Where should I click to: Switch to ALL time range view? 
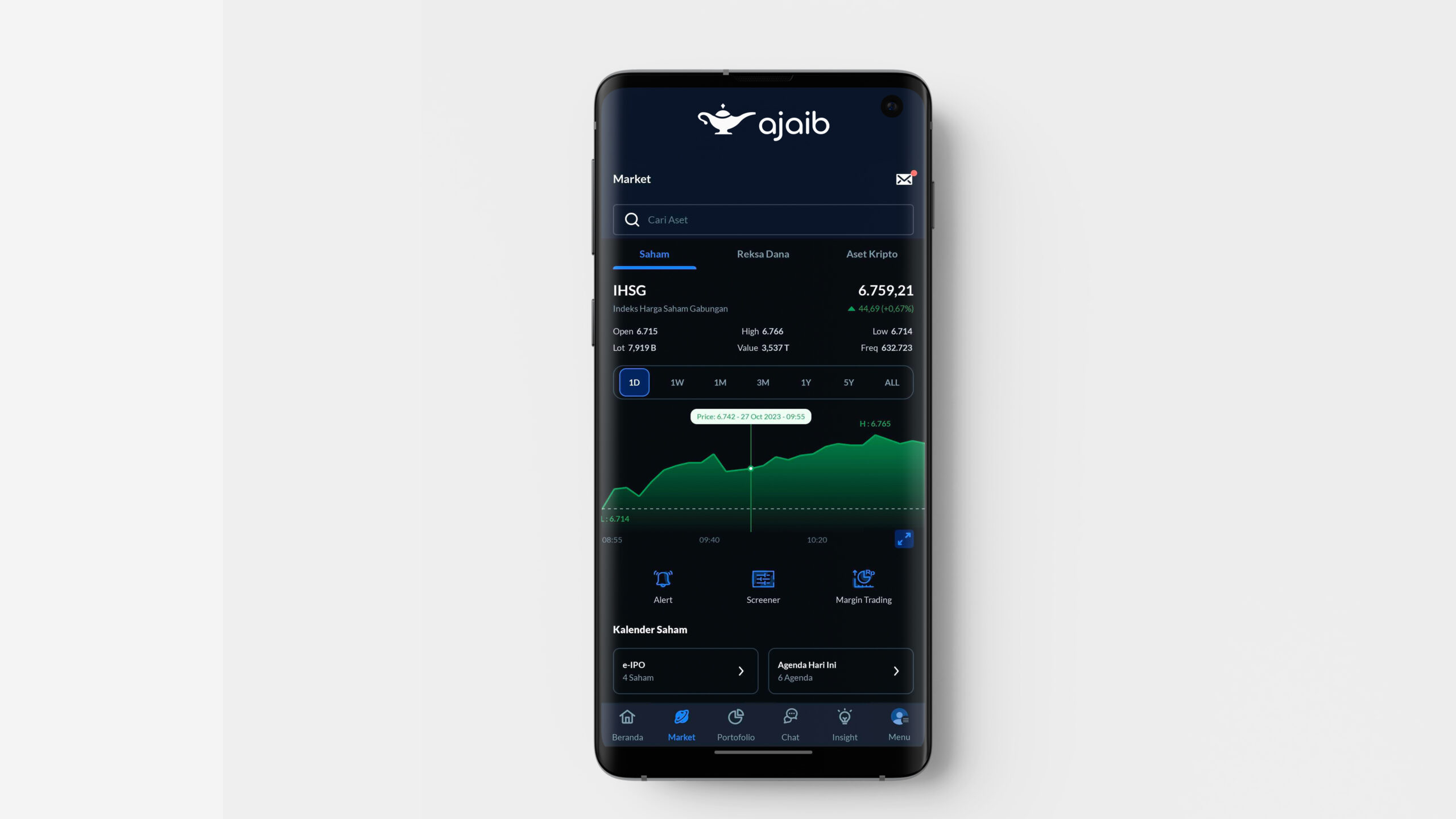pos(891,381)
